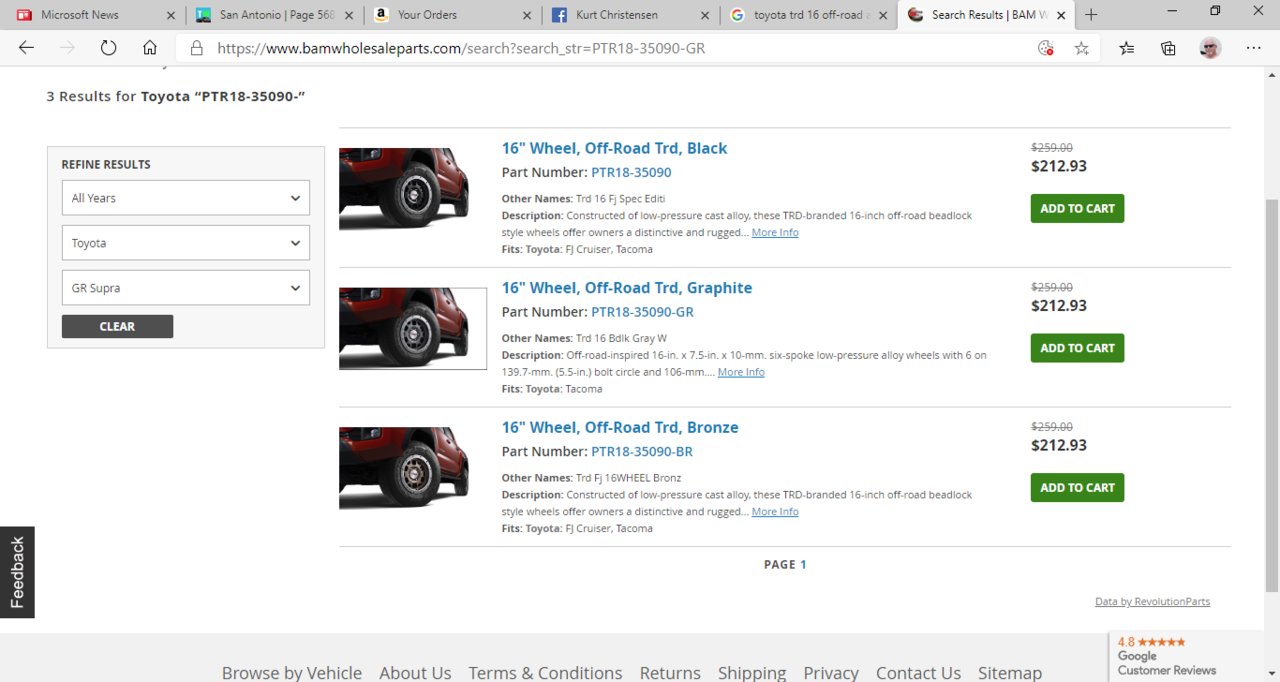Click the tracking prevention cookie icon
The image size is (1280, 682).
coord(1045,48)
